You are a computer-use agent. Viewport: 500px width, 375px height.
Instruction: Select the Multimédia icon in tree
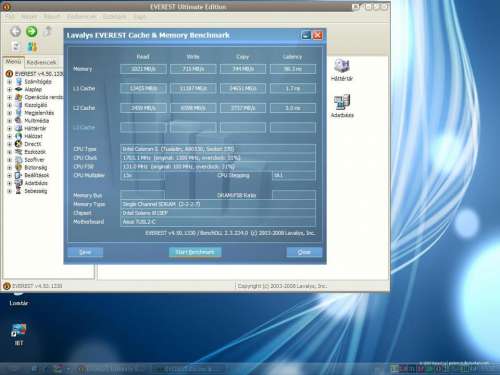[19, 120]
